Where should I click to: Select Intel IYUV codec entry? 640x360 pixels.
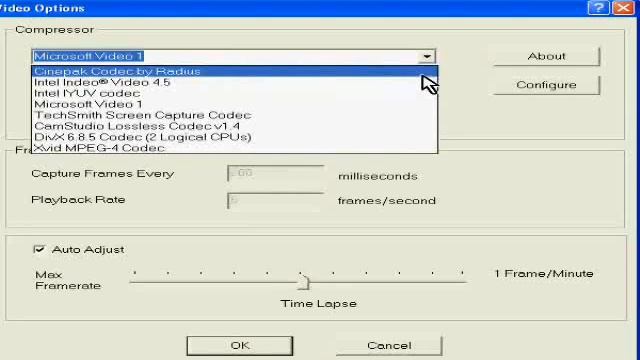point(234,93)
